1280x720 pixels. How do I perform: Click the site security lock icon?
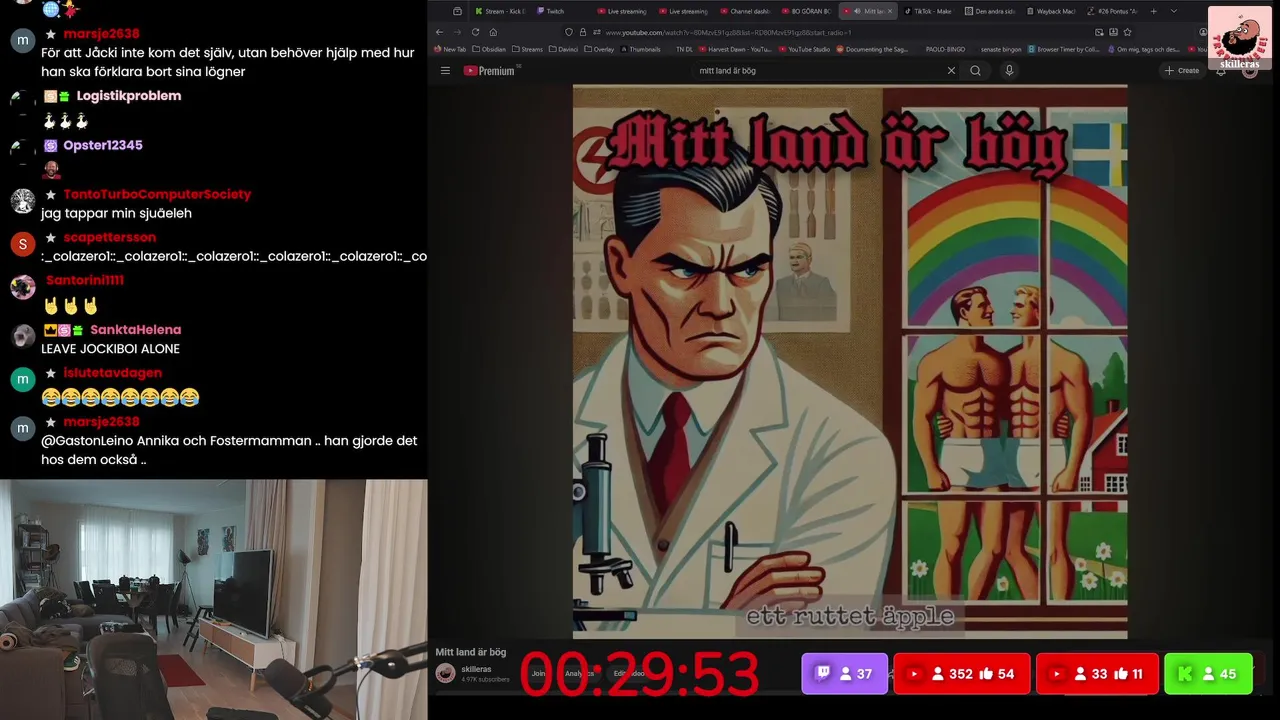(582, 32)
